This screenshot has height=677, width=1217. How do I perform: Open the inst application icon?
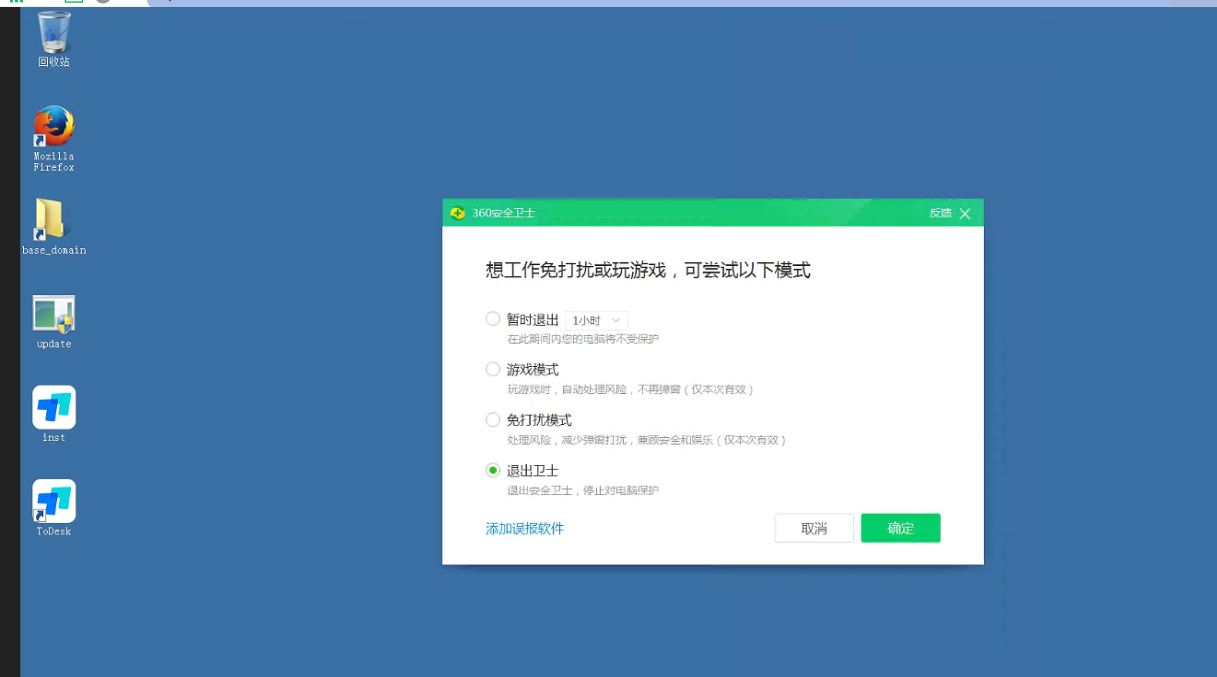coord(52,407)
